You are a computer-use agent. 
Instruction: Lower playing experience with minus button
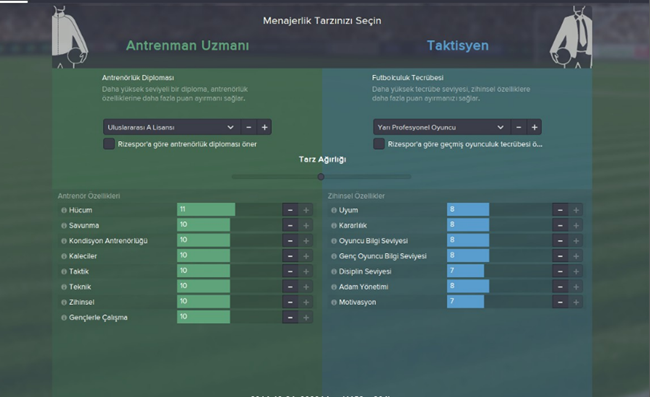pyautogui.click(x=519, y=127)
